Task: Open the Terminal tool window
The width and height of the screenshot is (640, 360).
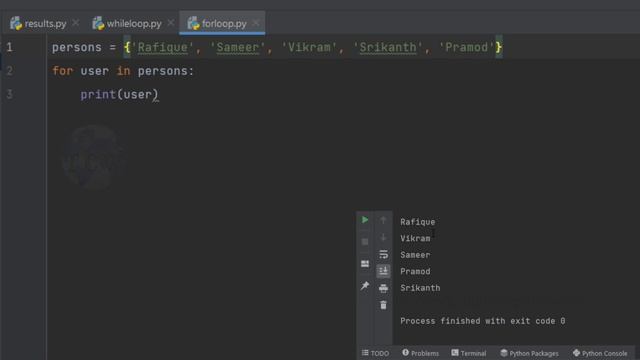Action: click(469, 353)
